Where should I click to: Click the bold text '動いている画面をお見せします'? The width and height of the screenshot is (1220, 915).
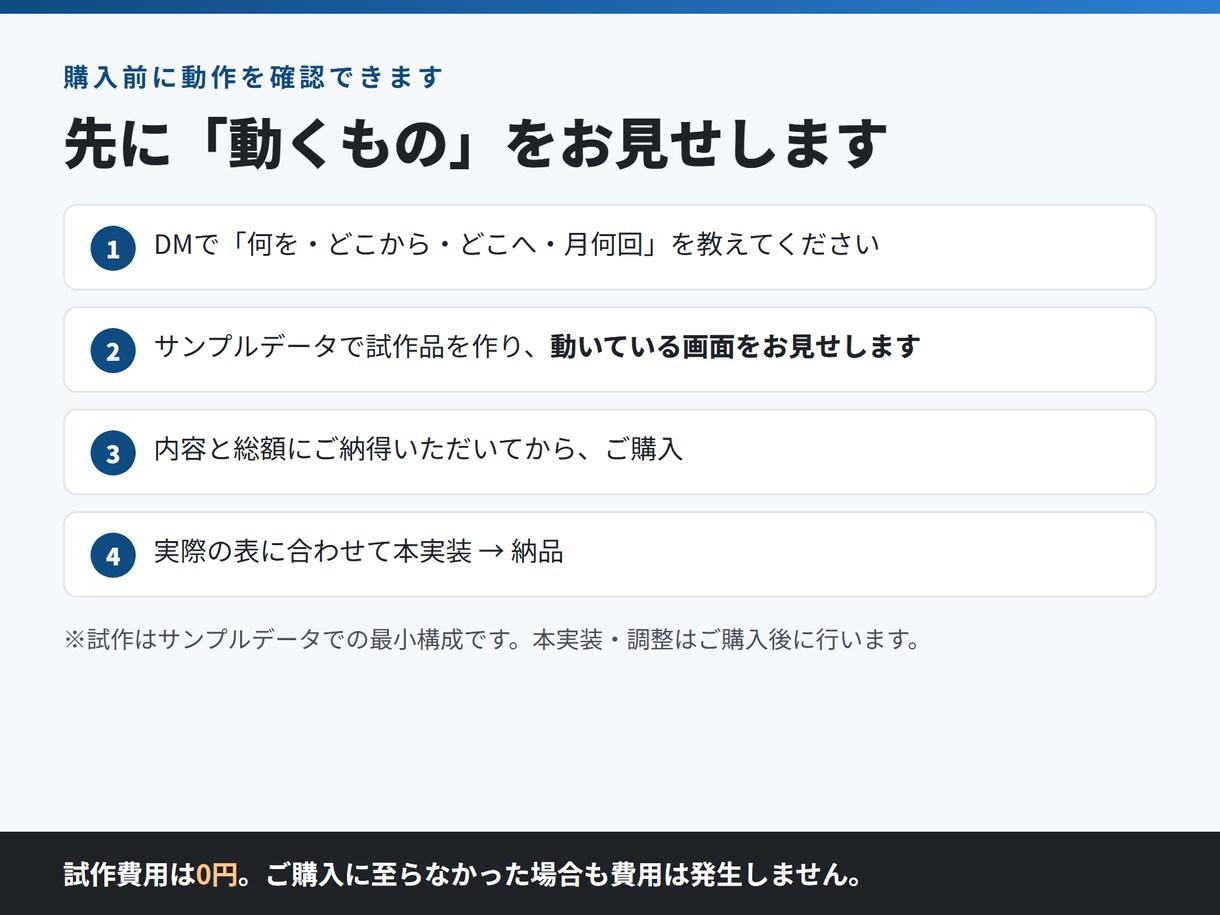pyautogui.click(x=735, y=347)
